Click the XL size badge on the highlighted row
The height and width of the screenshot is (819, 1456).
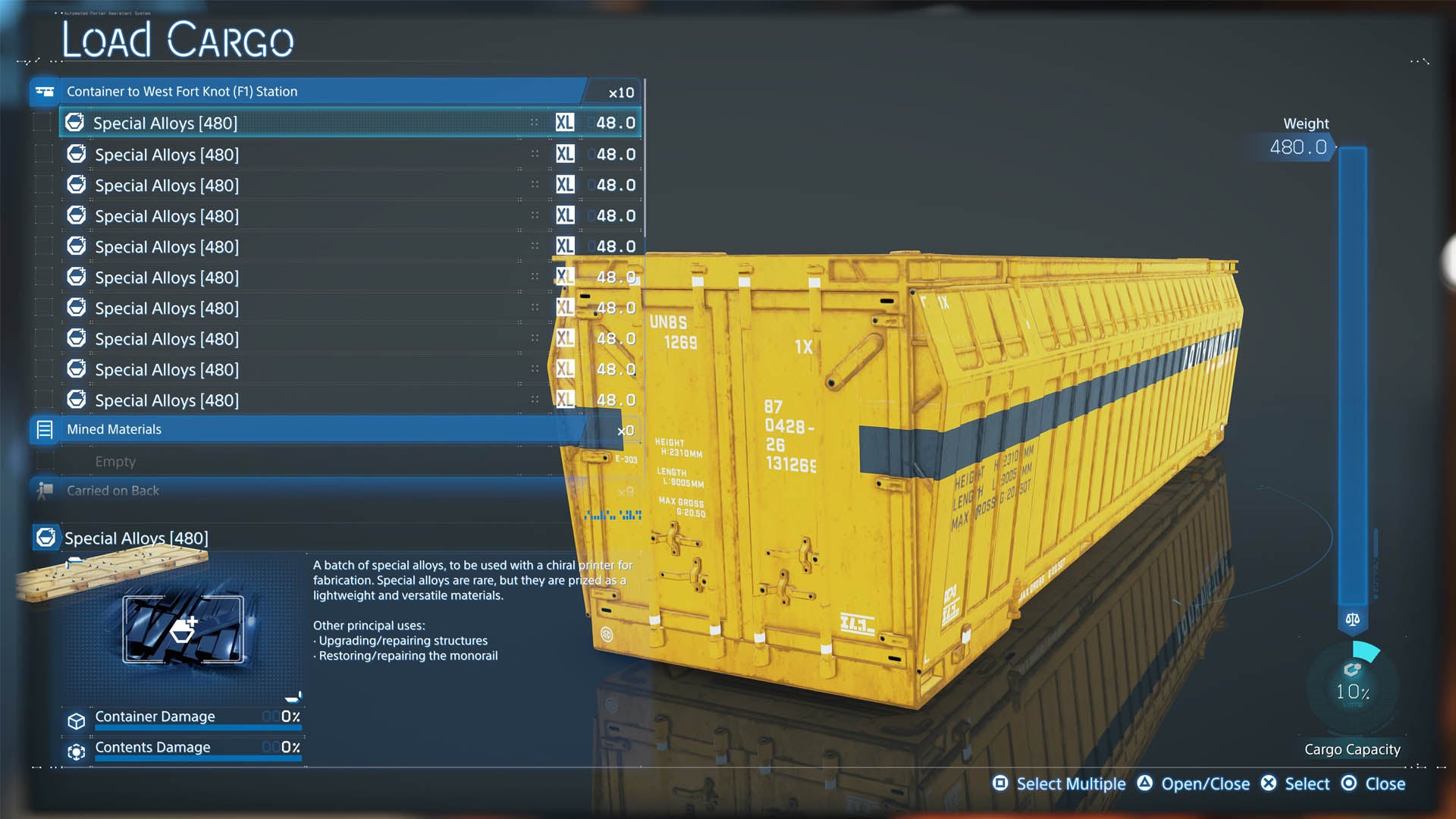pos(564,123)
